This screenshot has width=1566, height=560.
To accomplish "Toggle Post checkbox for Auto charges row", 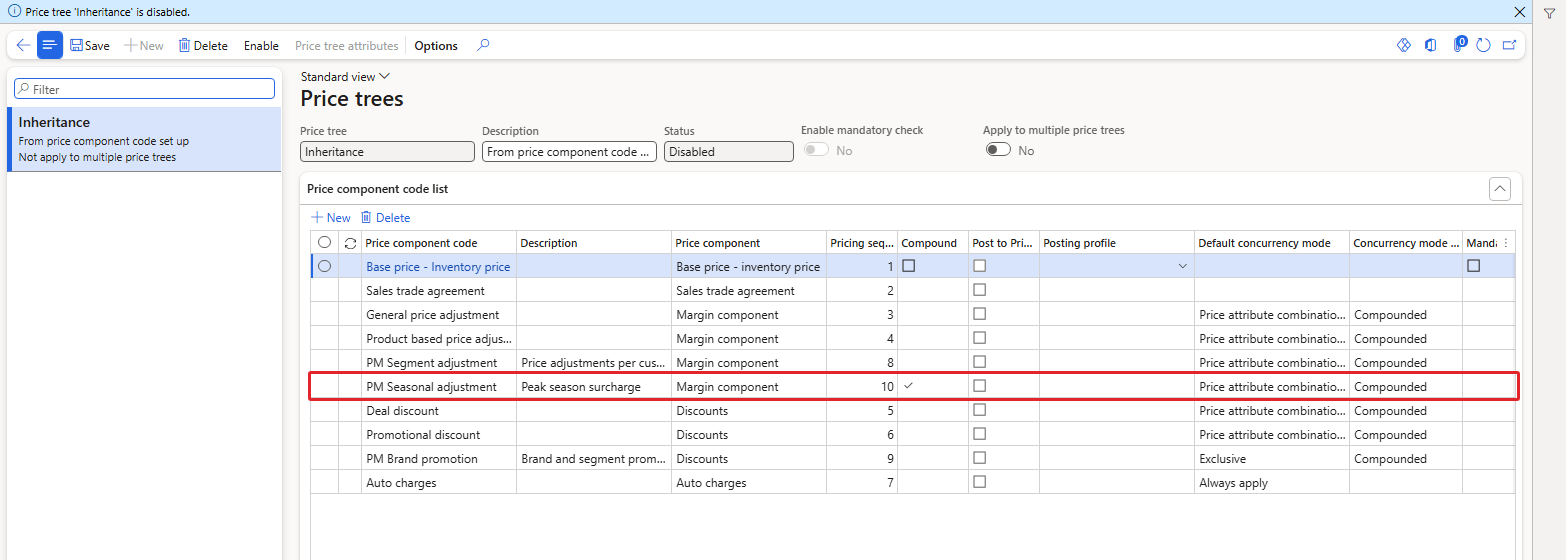I will (x=980, y=482).
